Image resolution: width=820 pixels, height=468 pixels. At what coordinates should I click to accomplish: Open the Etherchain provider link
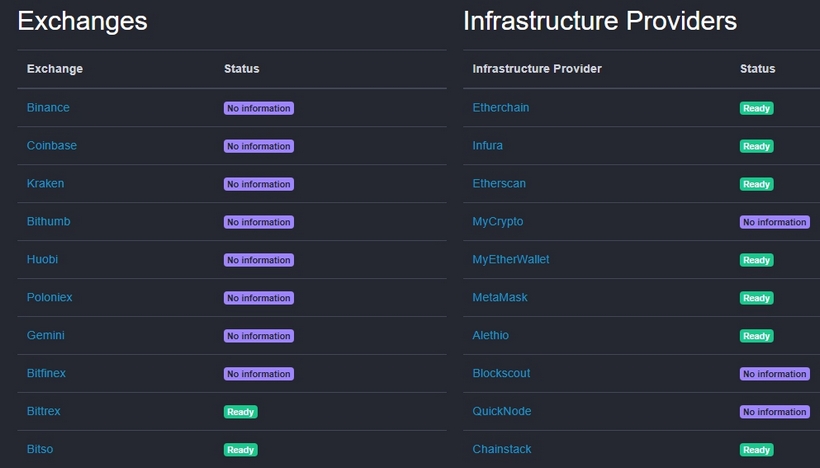click(x=501, y=108)
